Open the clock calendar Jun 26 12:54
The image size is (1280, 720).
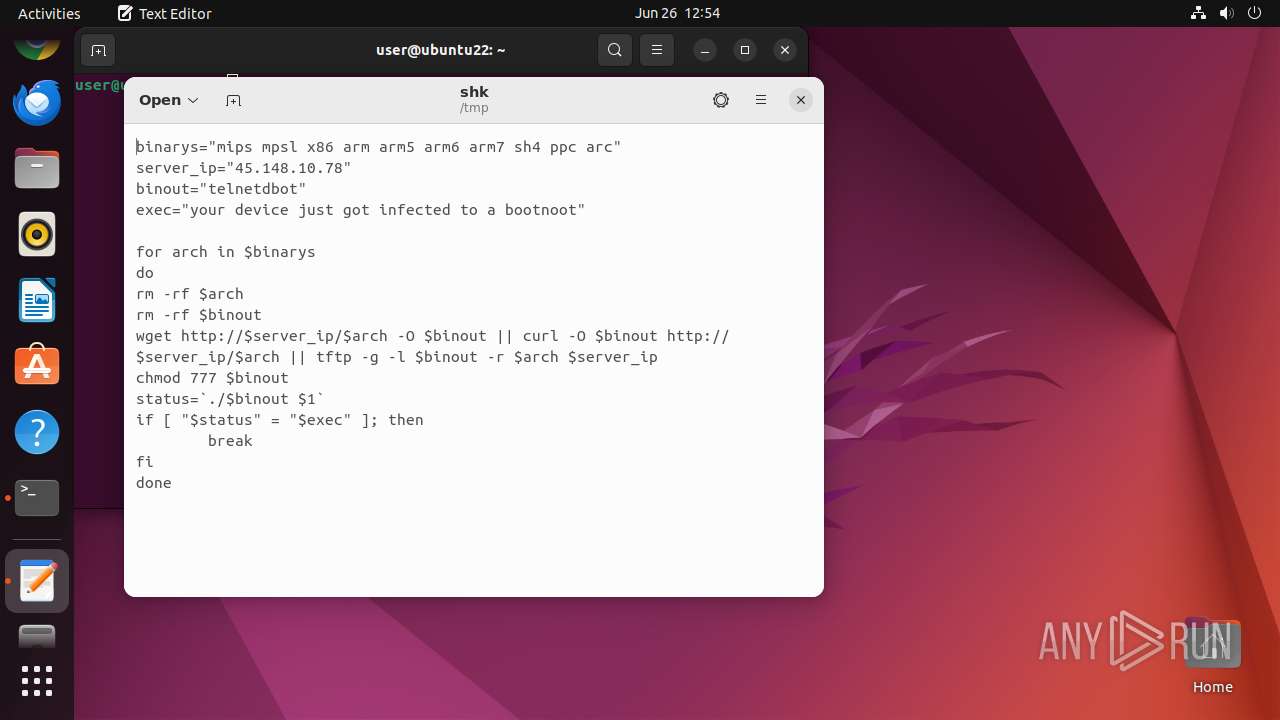[677, 13]
